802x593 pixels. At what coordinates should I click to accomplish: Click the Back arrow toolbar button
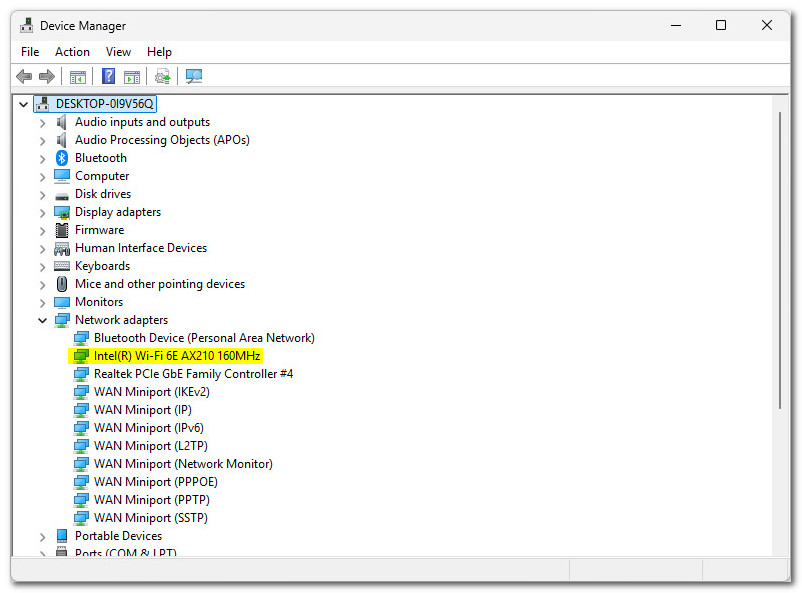click(24, 77)
